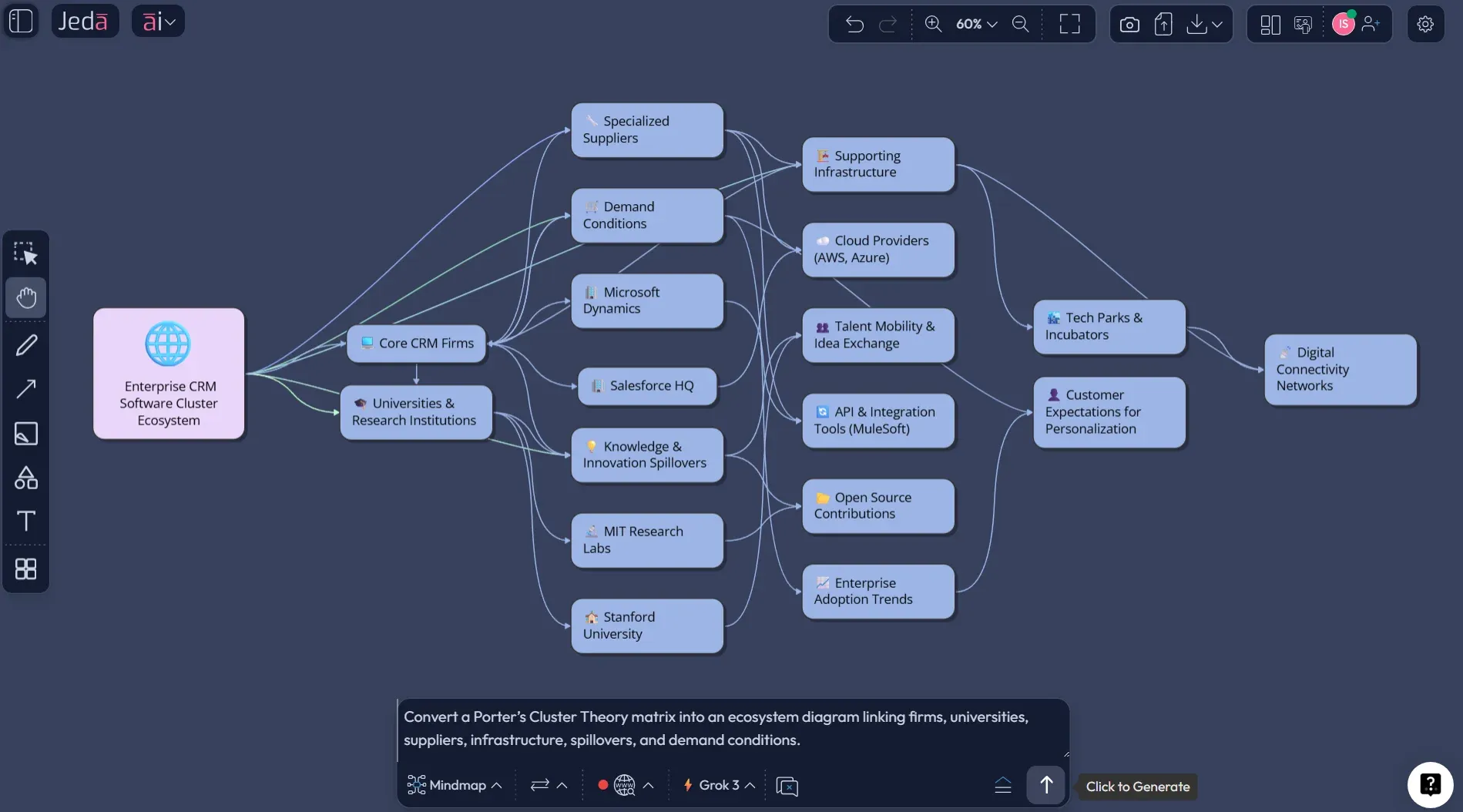Viewport: 1463px width, 812px height.
Task: Enable the web search globe option
Action: point(624,784)
